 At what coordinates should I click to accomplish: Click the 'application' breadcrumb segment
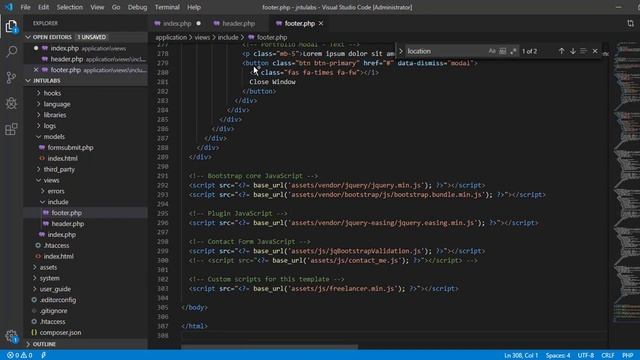coord(171,37)
